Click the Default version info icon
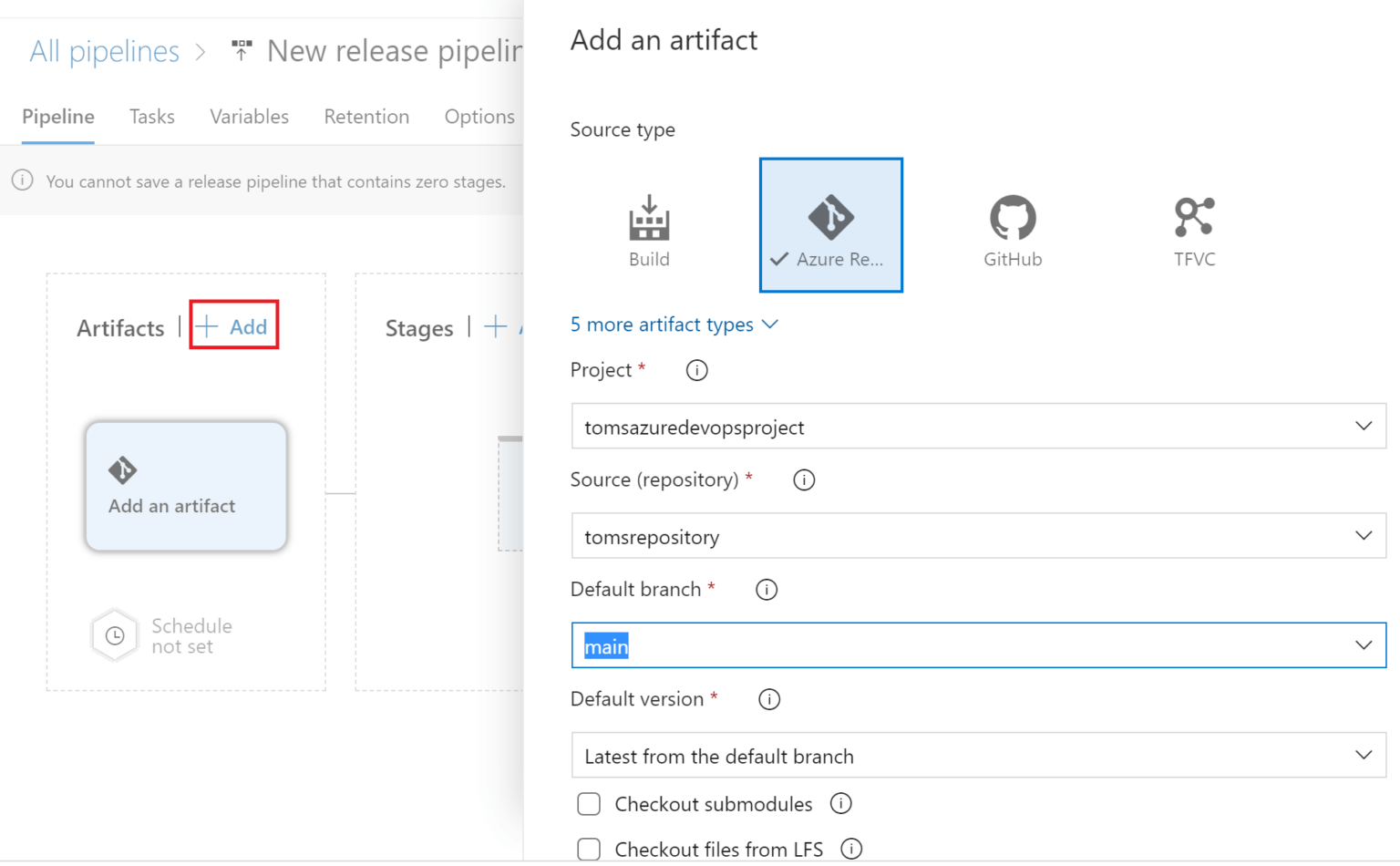The image size is (1400, 866). point(769,699)
